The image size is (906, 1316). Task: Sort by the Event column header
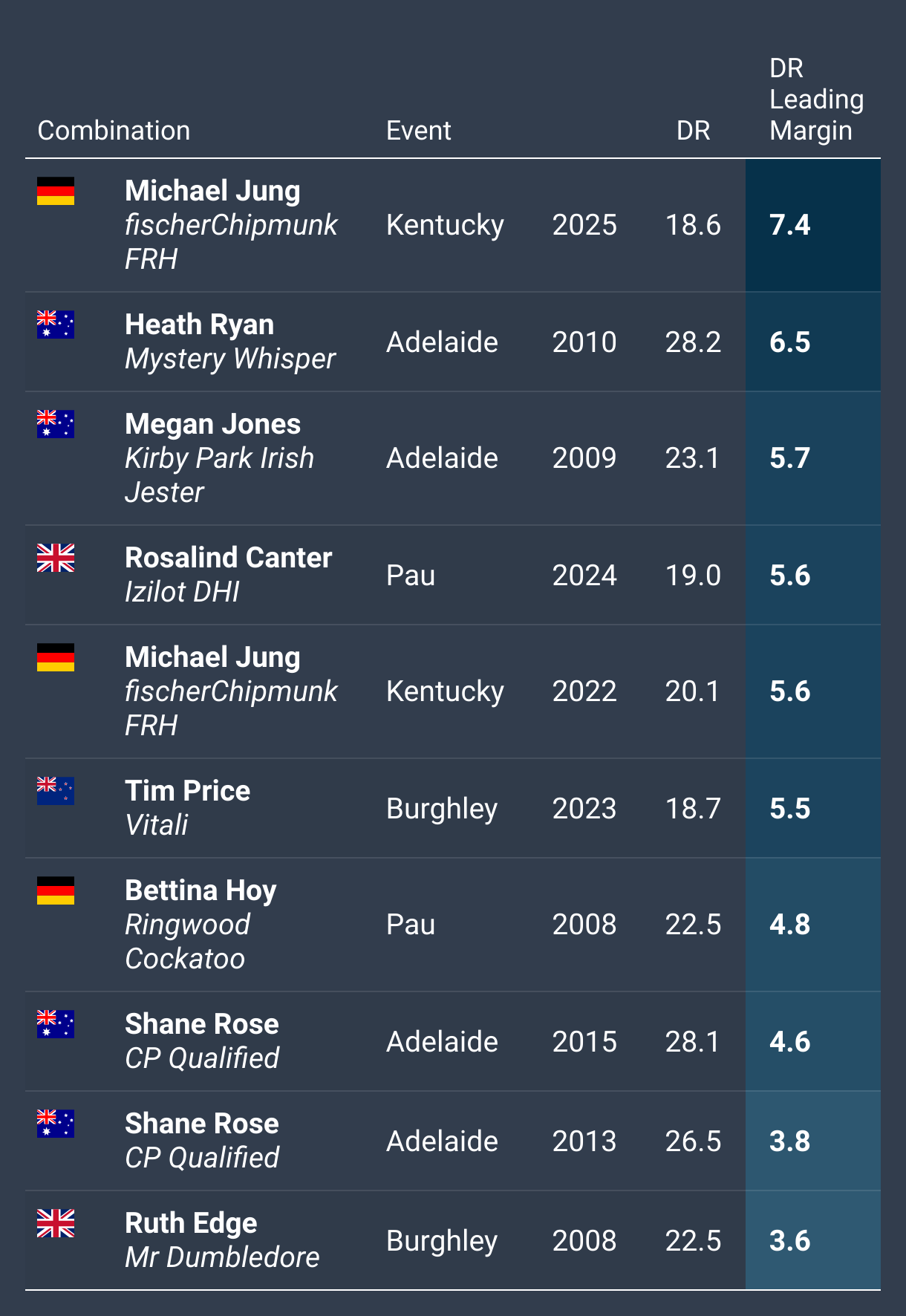(x=418, y=131)
